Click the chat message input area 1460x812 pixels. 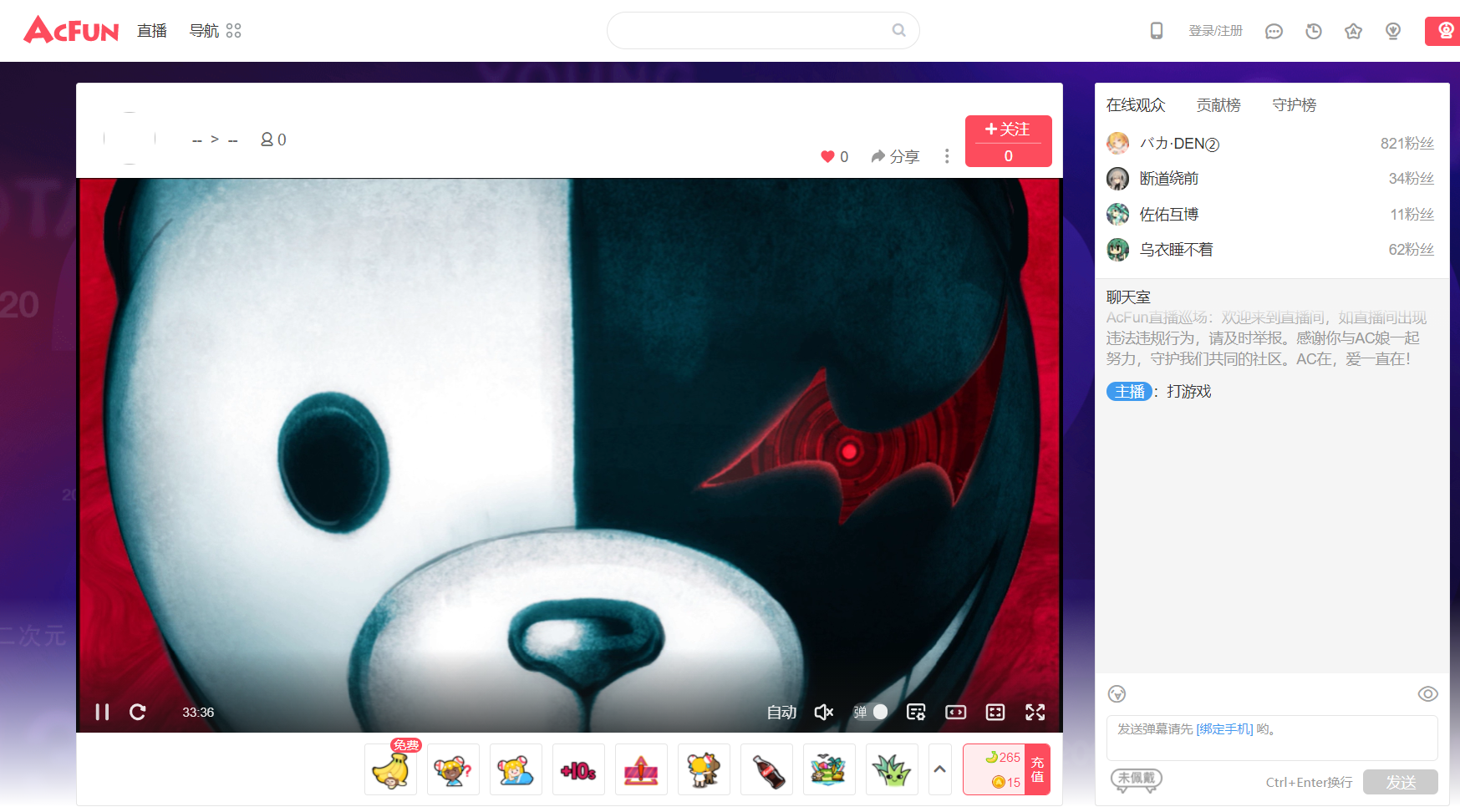1272,738
